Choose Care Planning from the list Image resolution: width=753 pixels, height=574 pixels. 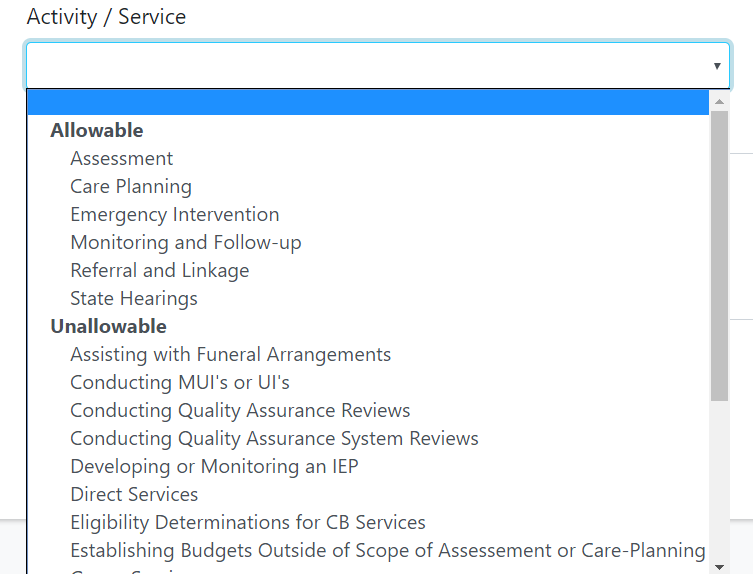coord(131,186)
